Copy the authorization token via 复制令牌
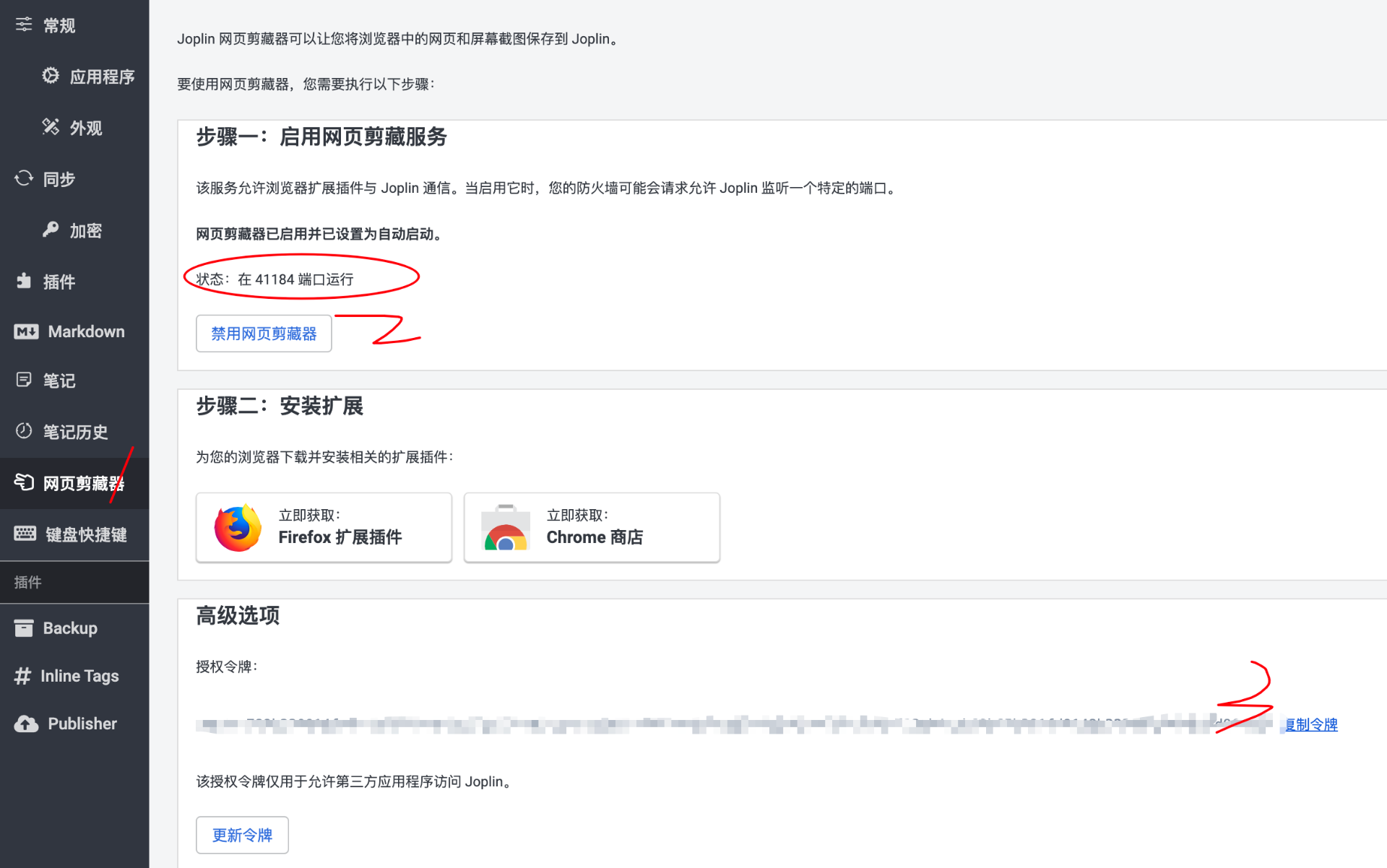1387x868 pixels. pyautogui.click(x=1310, y=724)
